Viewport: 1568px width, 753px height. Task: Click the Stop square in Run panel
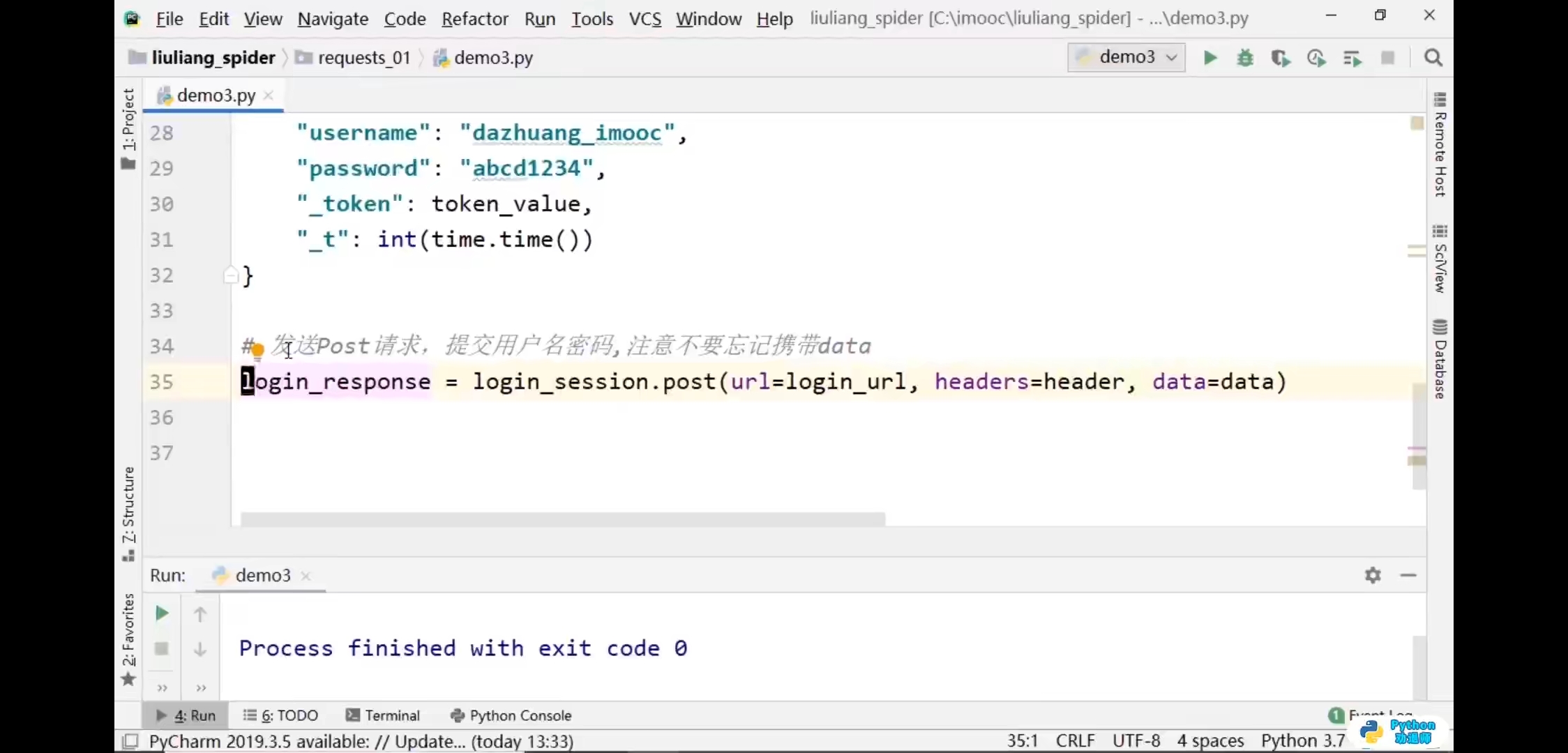click(162, 649)
